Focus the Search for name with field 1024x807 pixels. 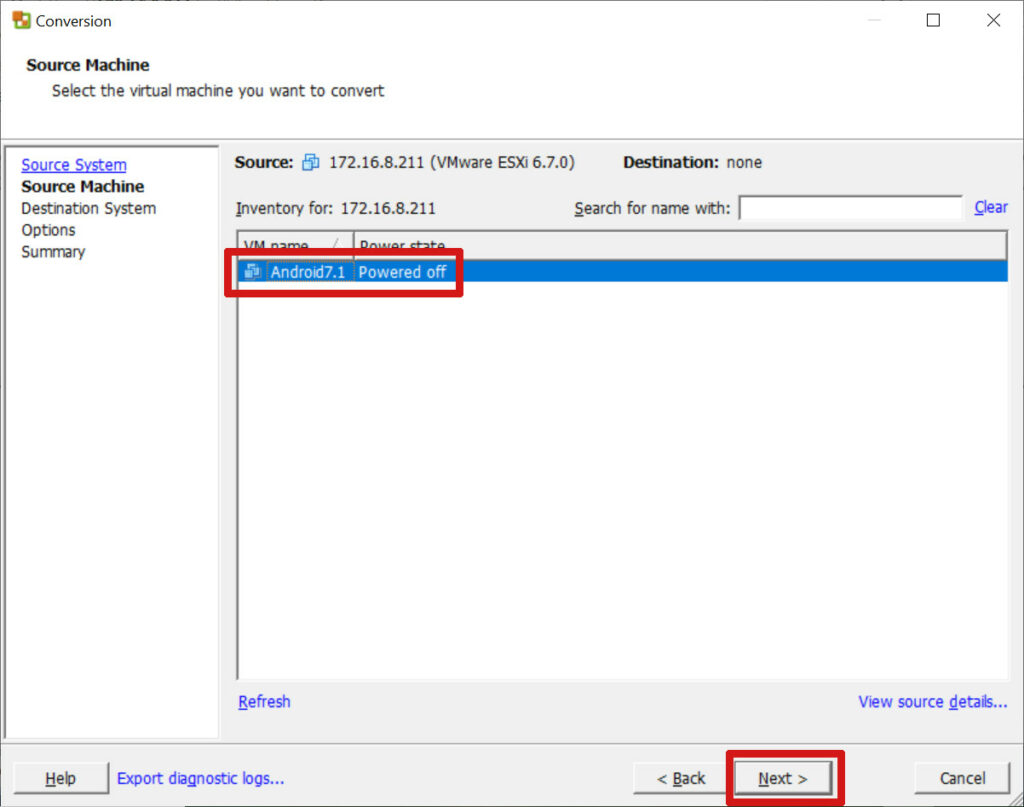tap(850, 208)
